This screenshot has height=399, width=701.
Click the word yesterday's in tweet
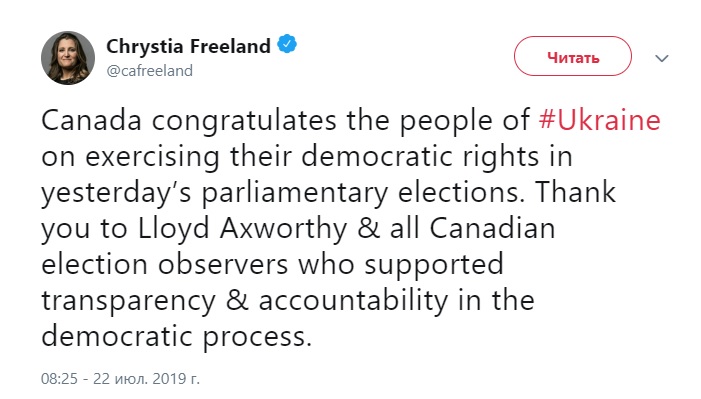(x=117, y=193)
